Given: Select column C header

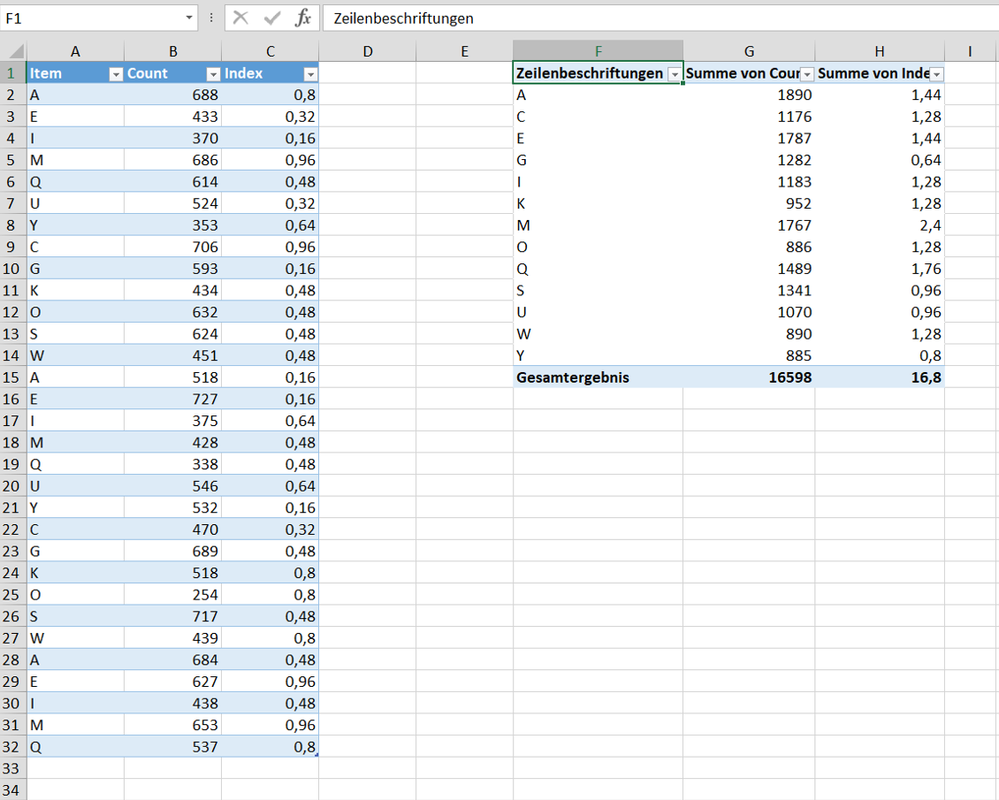Looking at the screenshot, I should tap(270, 51).
